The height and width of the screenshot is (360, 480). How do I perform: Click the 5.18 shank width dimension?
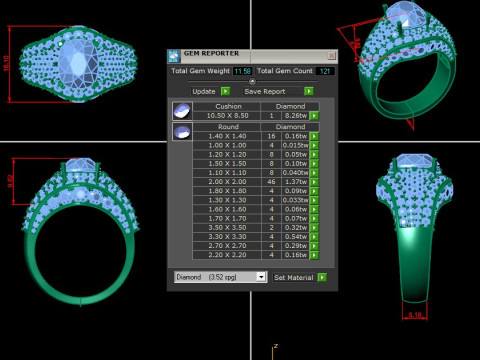coord(415,314)
